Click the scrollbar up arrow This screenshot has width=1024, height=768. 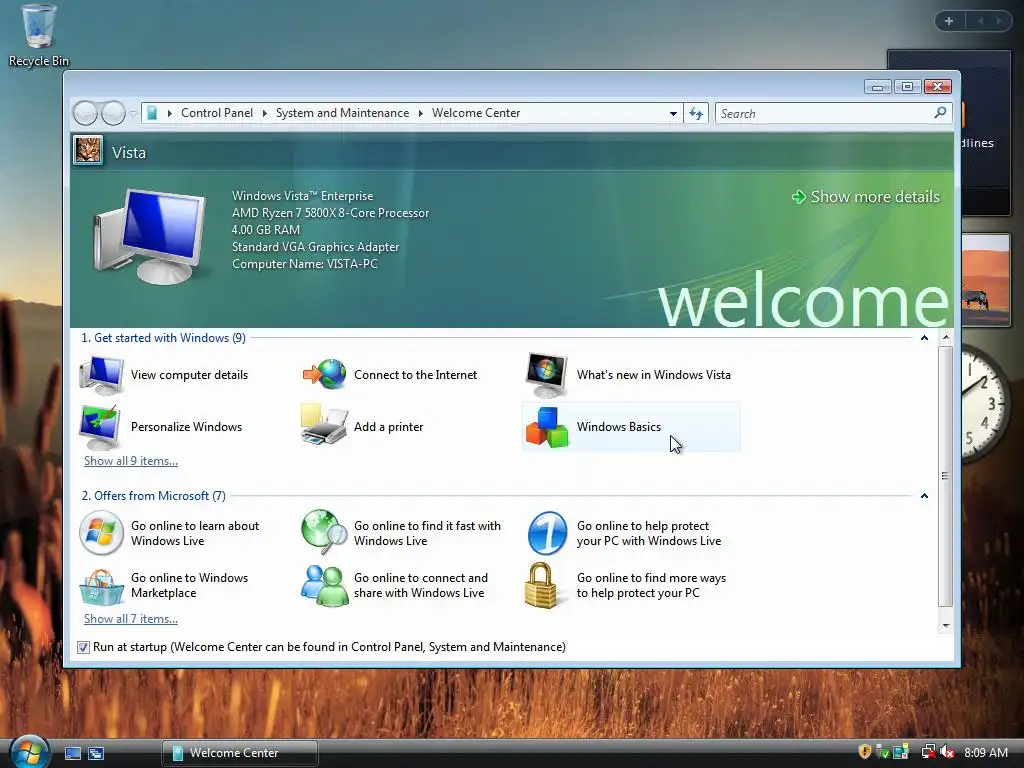pyautogui.click(x=946, y=338)
